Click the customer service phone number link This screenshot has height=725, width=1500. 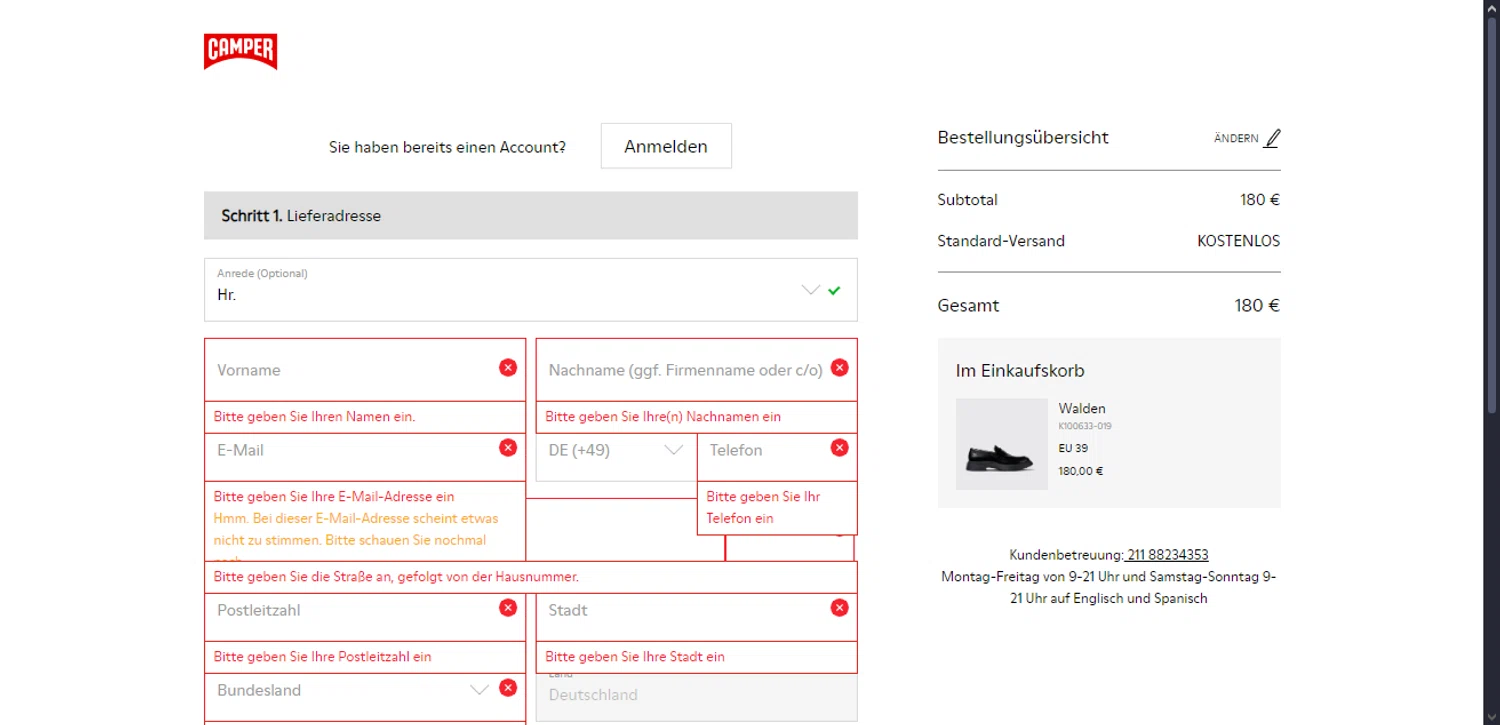(1167, 555)
